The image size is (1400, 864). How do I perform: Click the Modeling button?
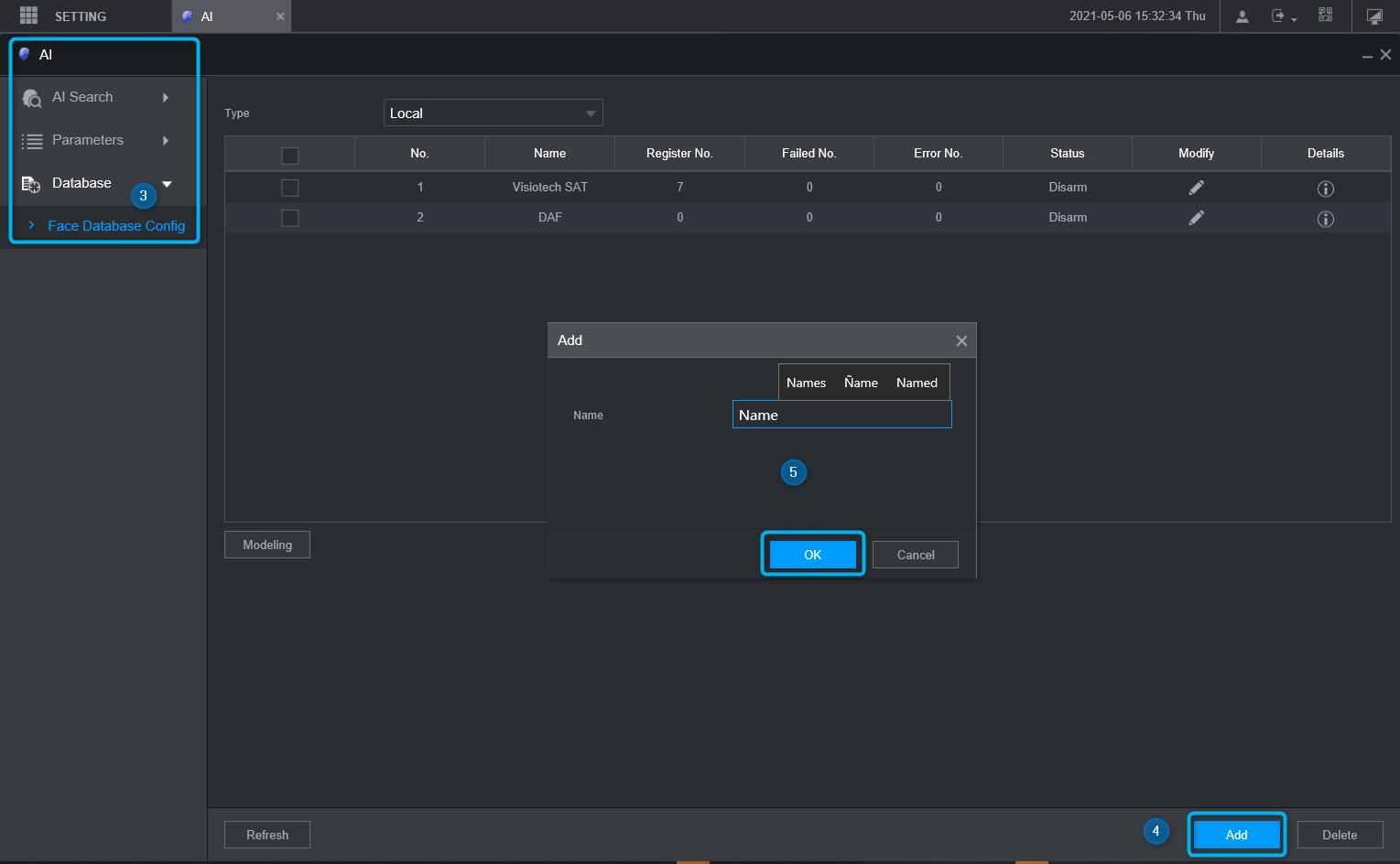[267, 545]
